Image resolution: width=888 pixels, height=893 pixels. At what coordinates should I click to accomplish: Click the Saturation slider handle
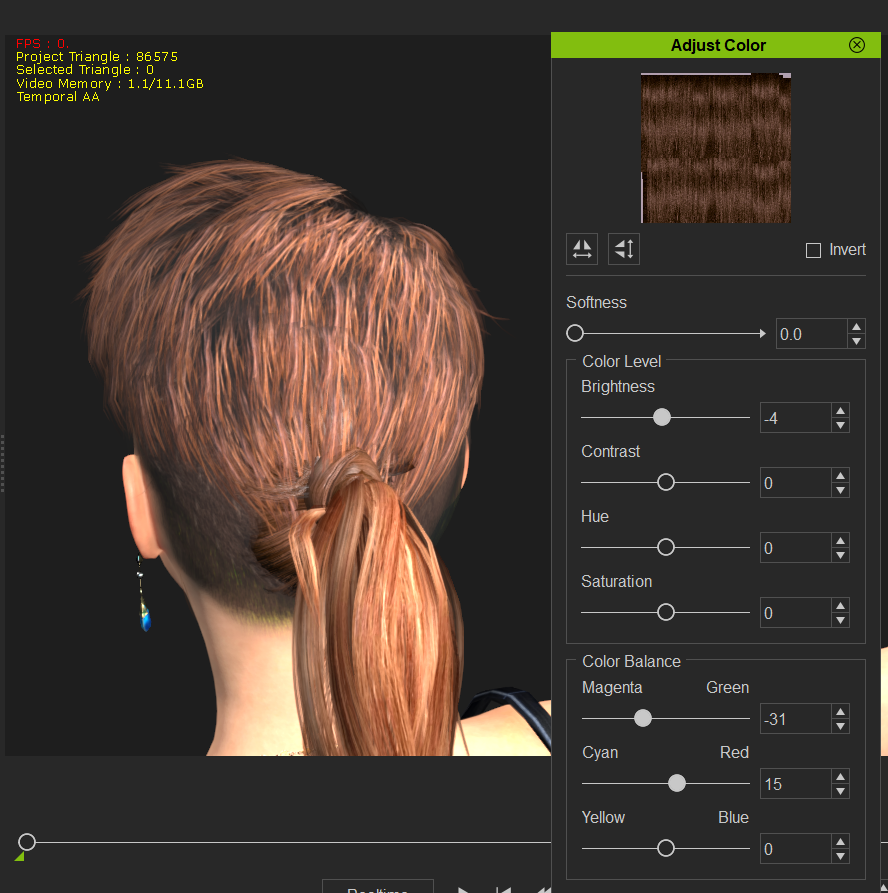pyautogui.click(x=666, y=612)
